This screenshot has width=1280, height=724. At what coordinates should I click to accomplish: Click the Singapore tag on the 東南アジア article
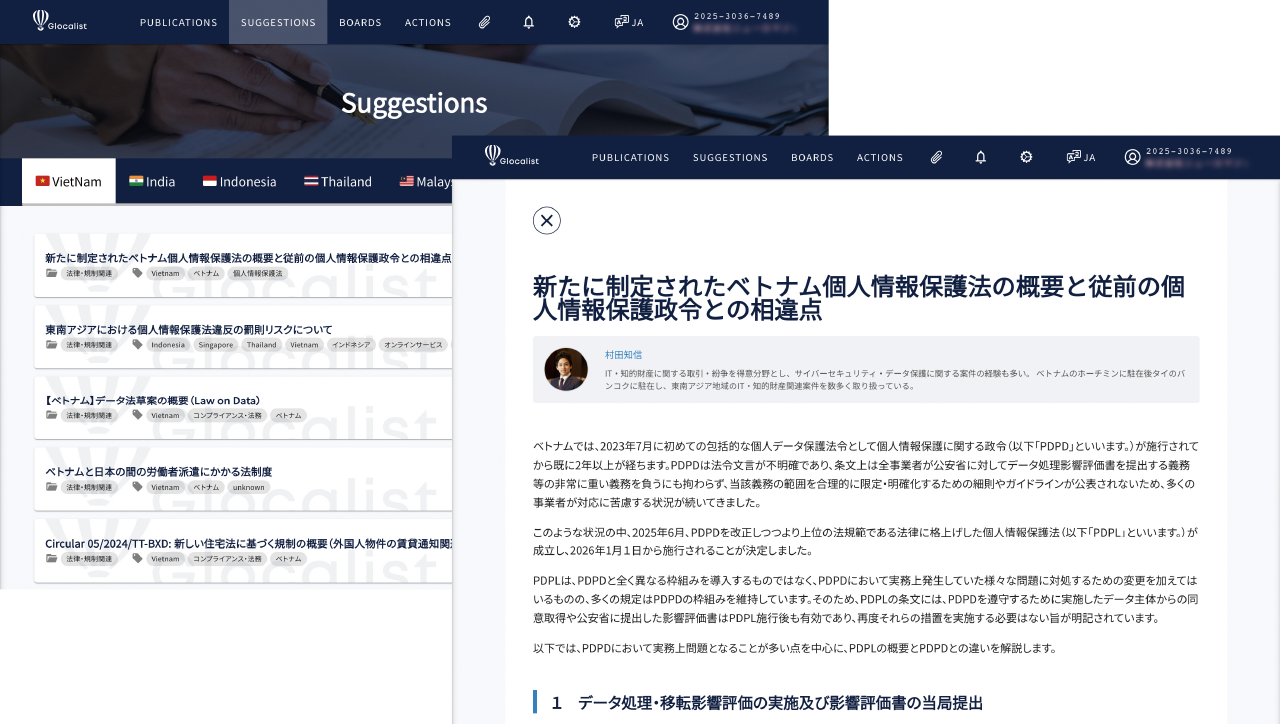click(x=215, y=345)
